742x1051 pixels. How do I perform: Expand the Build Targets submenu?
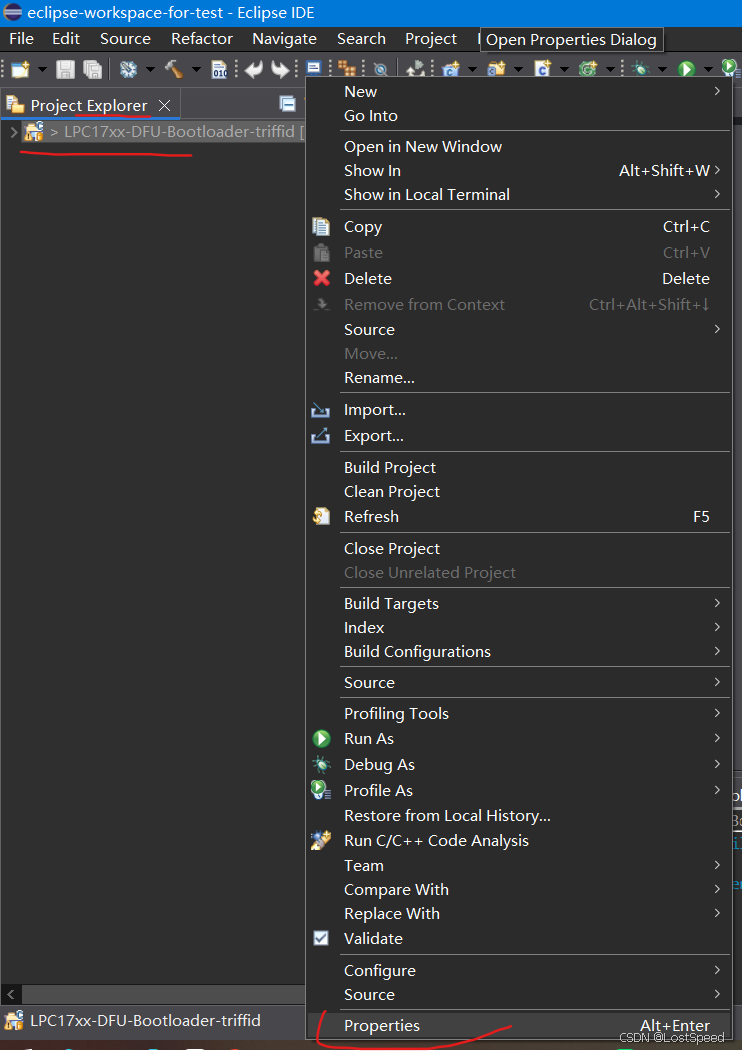[518, 603]
